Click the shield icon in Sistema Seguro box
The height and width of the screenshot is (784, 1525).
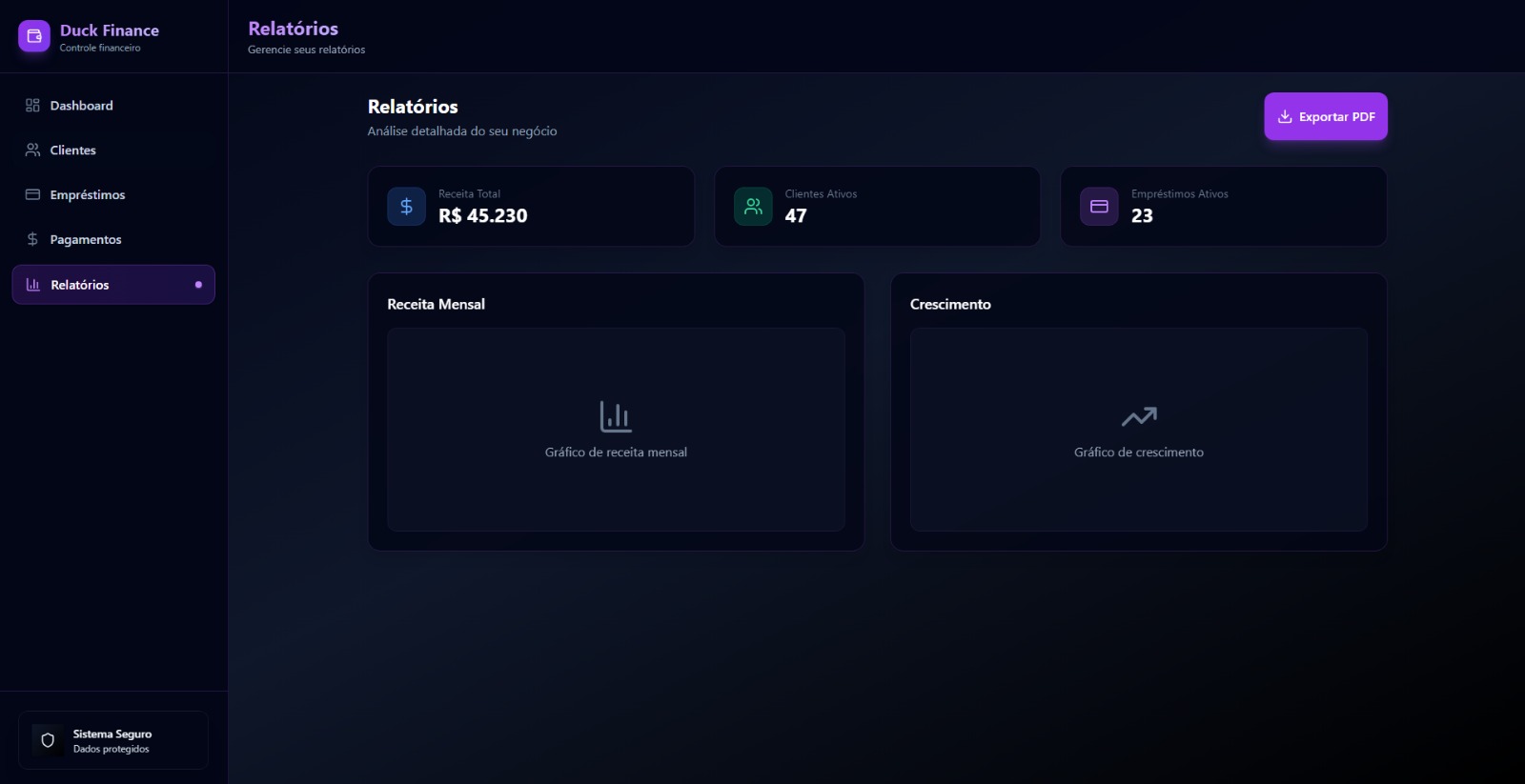(x=48, y=740)
